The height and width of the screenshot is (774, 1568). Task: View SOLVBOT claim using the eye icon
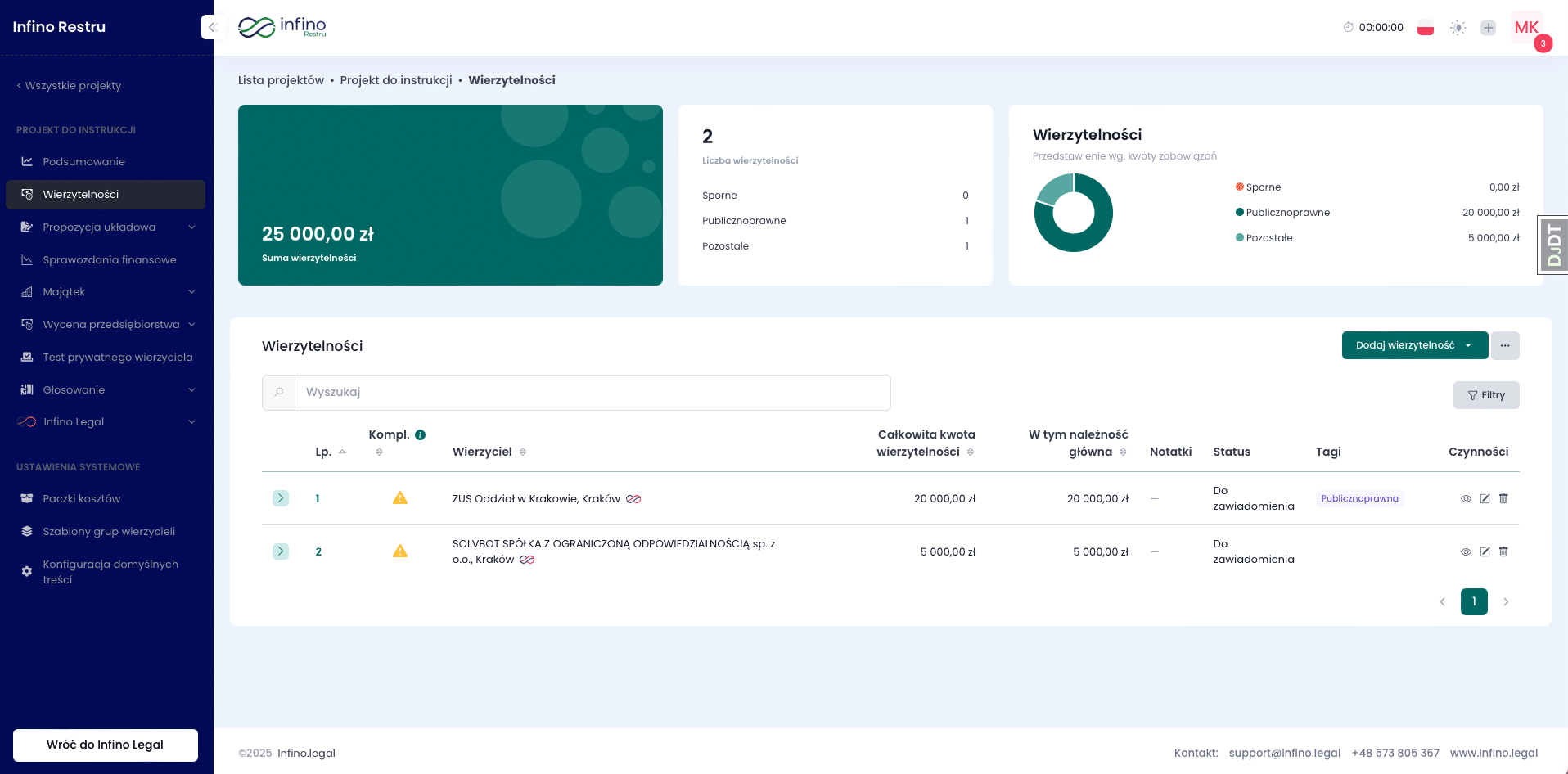1466,551
